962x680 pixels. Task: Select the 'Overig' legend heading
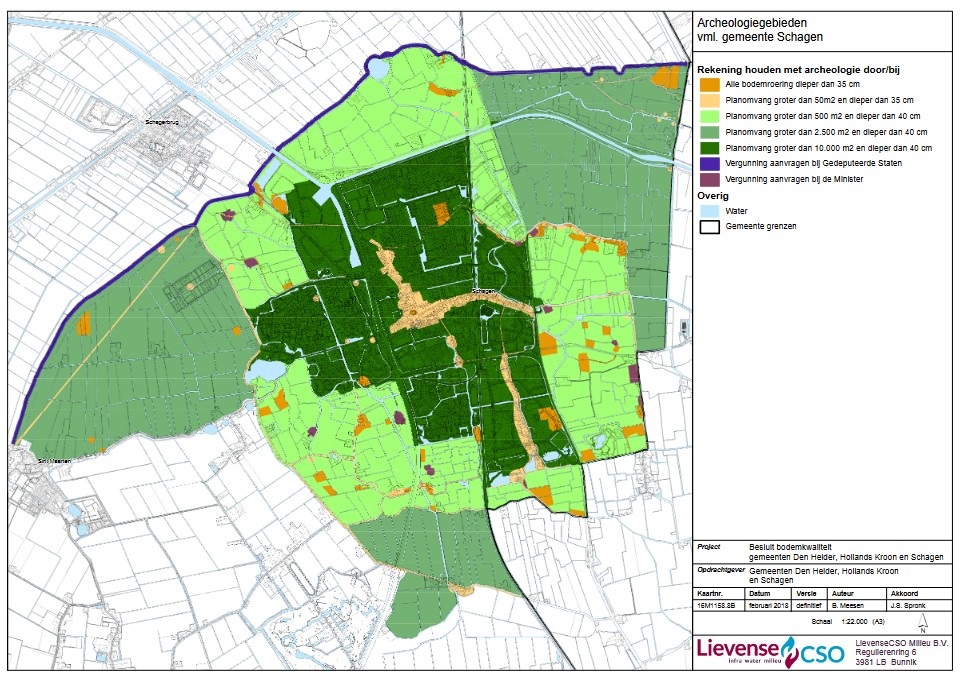pyautogui.click(x=712, y=196)
